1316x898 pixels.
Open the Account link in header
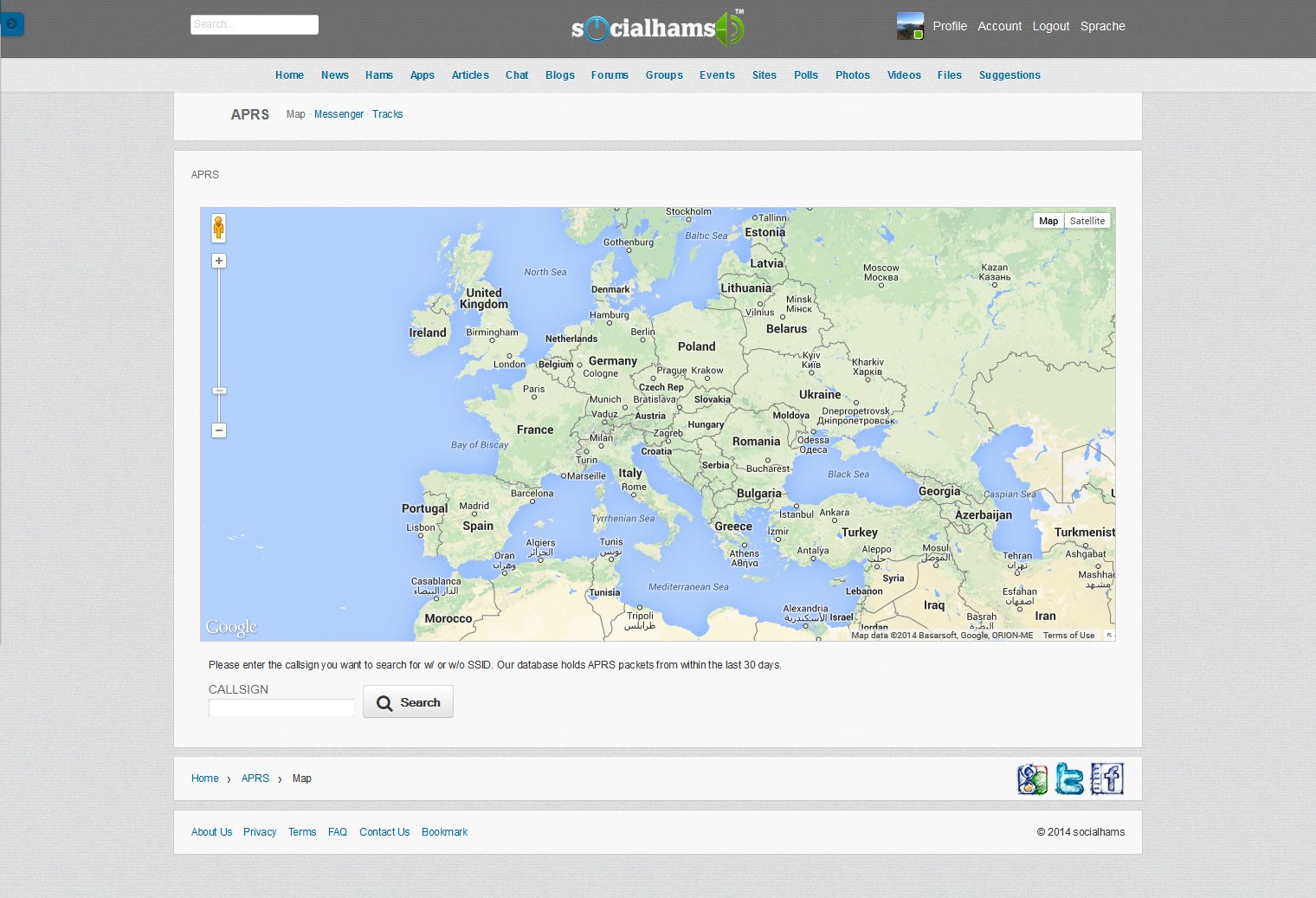pos(1000,26)
